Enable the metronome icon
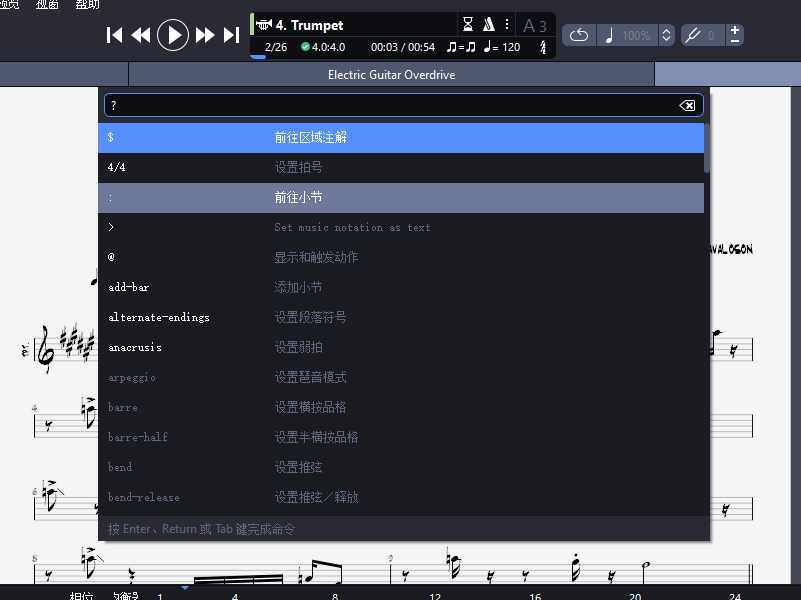This screenshot has width=801, height=600. click(x=488, y=22)
